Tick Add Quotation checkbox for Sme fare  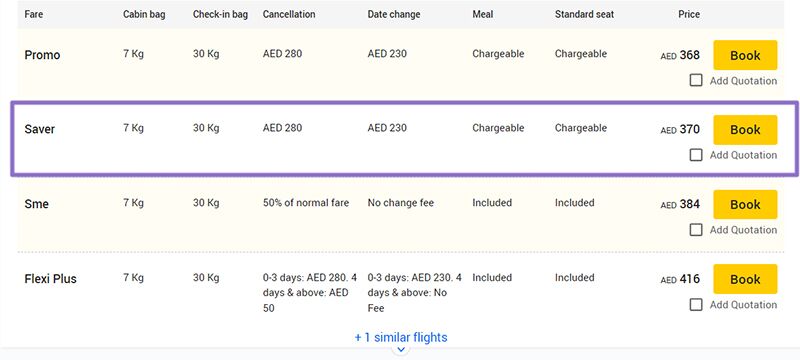(x=696, y=229)
